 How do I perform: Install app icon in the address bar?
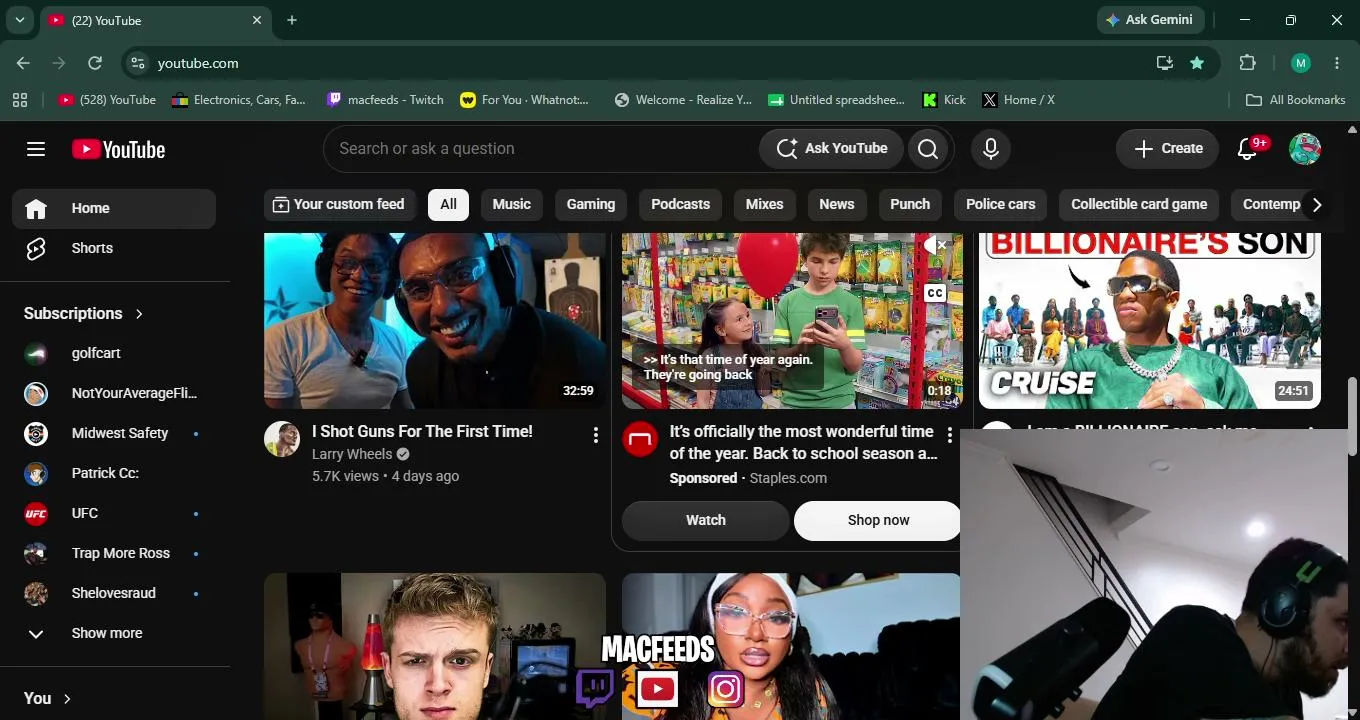[1164, 63]
